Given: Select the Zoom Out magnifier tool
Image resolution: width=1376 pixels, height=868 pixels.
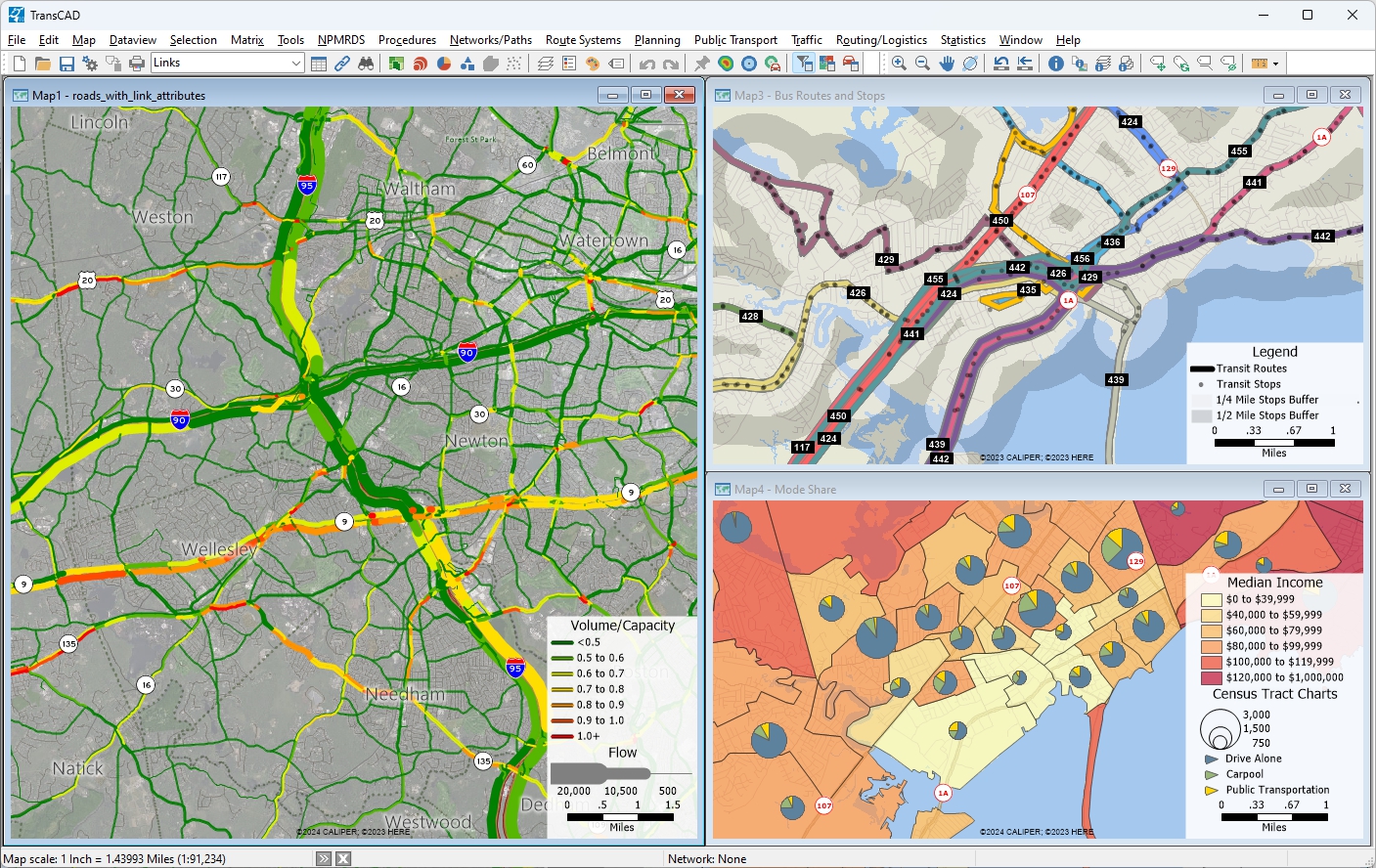Looking at the screenshot, I should click(921, 63).
